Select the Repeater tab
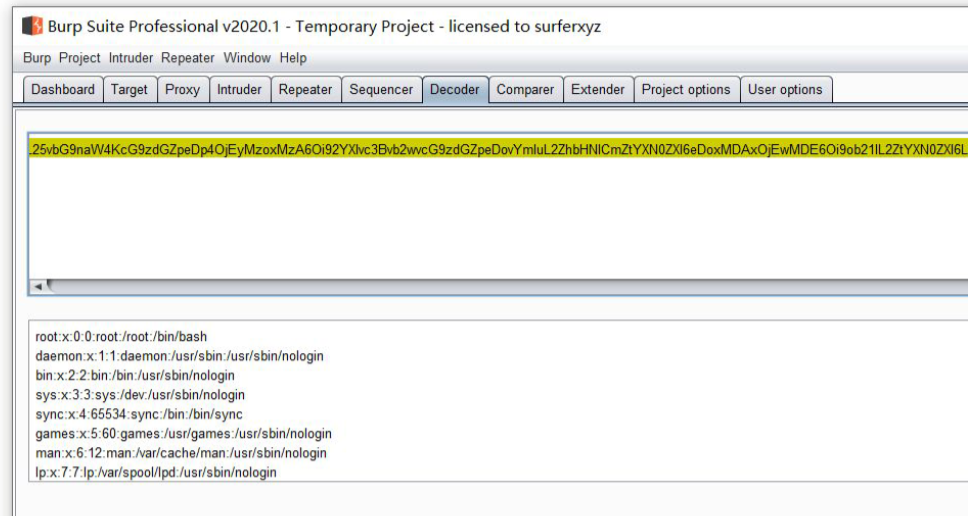The height and width of the screenshot is (516, 974). tap(305, 89)
